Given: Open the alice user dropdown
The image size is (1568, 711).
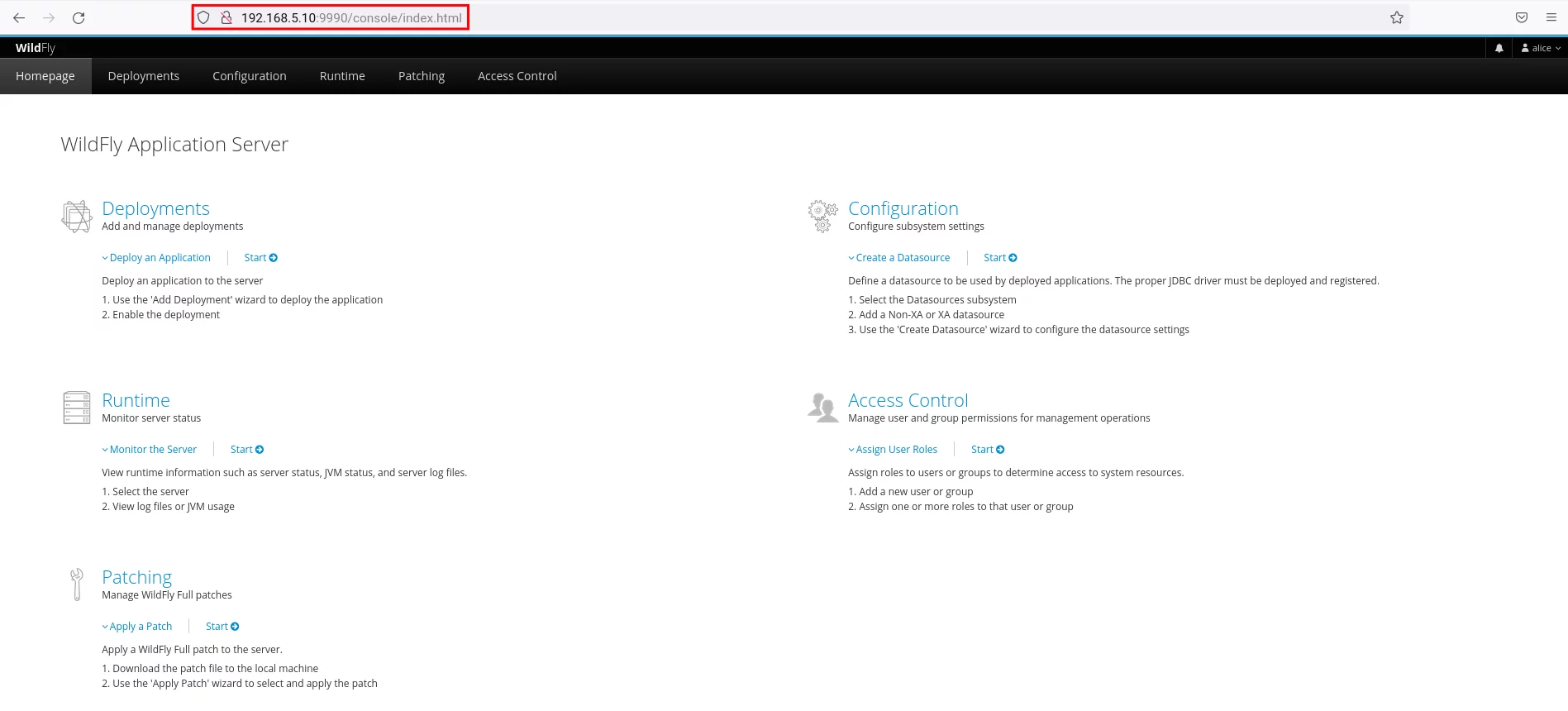Looking at the screenshot, I should pos(1541,48).
